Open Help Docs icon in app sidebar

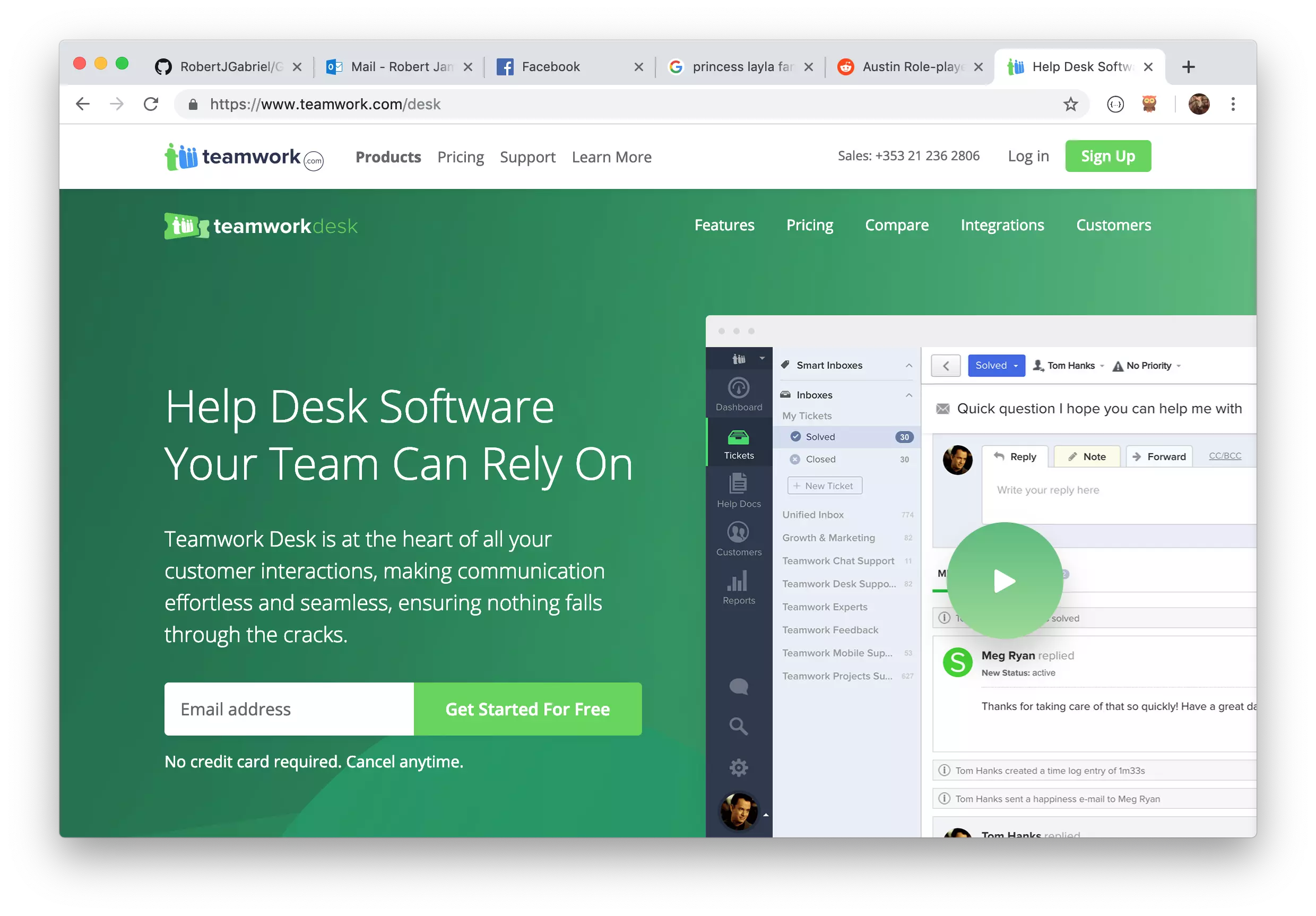click(738, 491)
